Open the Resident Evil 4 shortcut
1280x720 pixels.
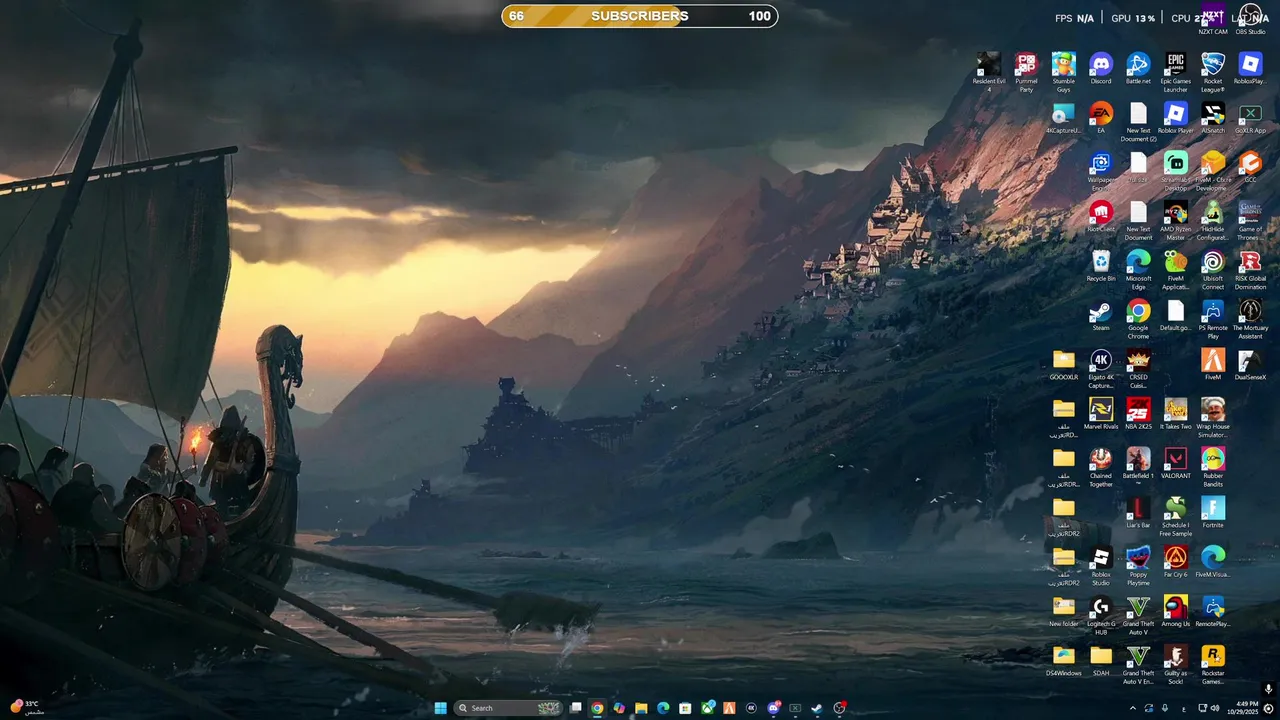(988, 73)
